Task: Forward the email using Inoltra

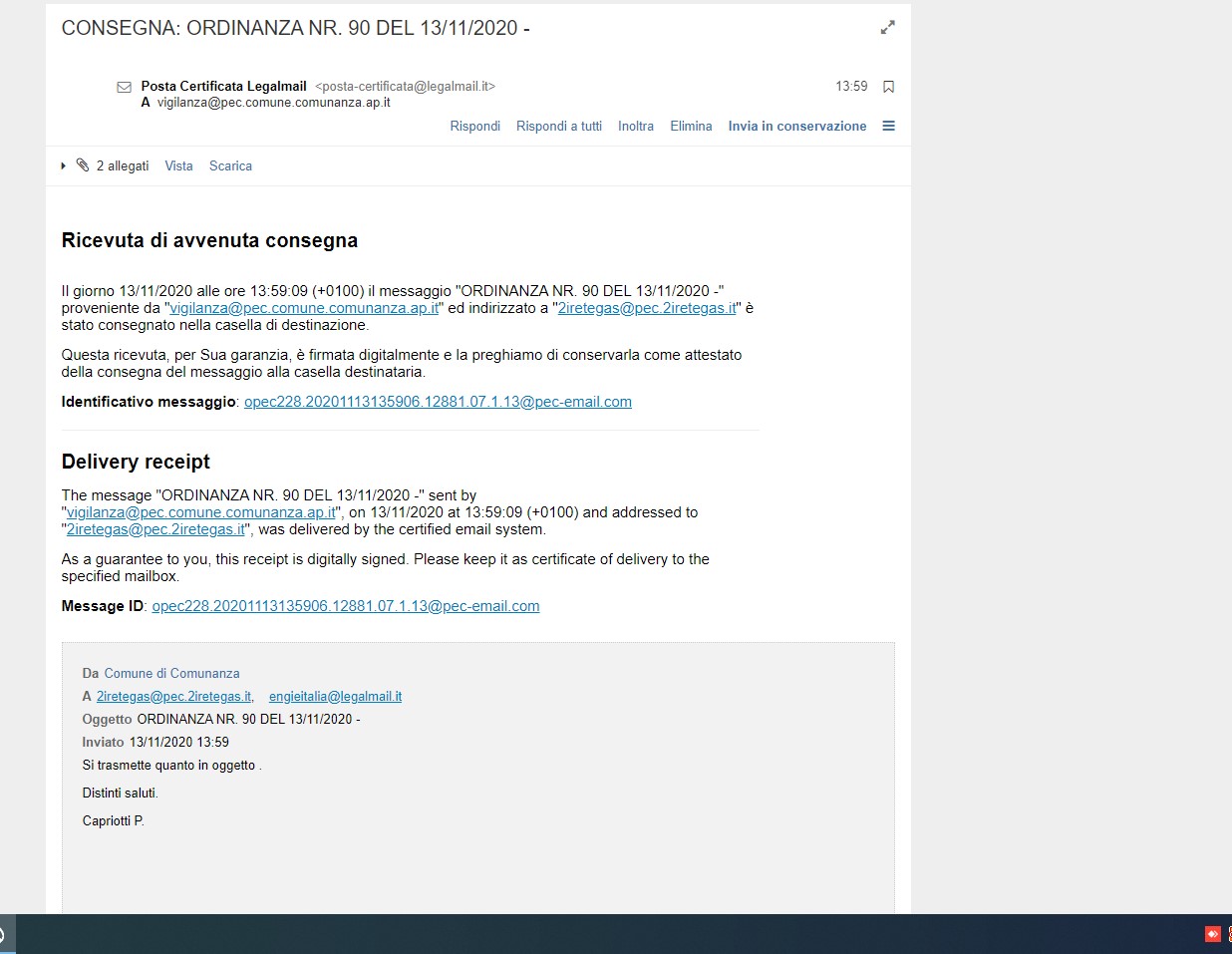Action: [x=635, y=127]
